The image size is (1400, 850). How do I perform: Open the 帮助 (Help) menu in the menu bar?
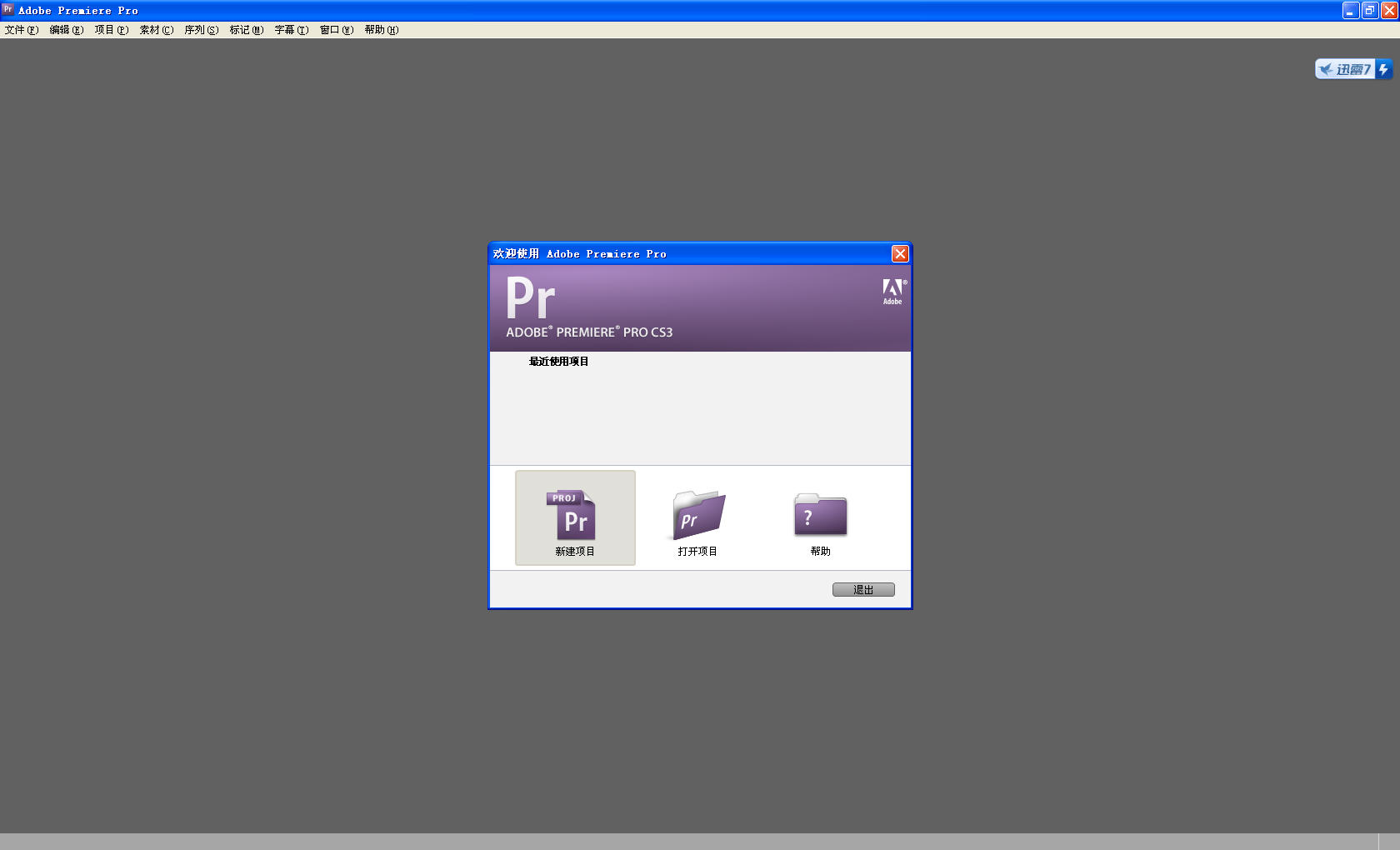click(x=381, y=30)
